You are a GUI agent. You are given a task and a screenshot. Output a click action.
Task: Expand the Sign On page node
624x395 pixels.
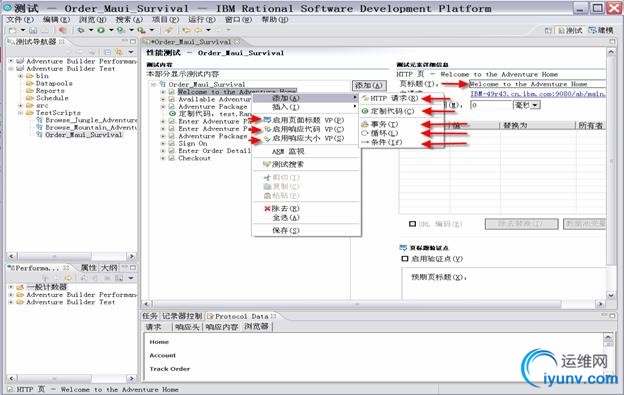(x=163, y=143)
